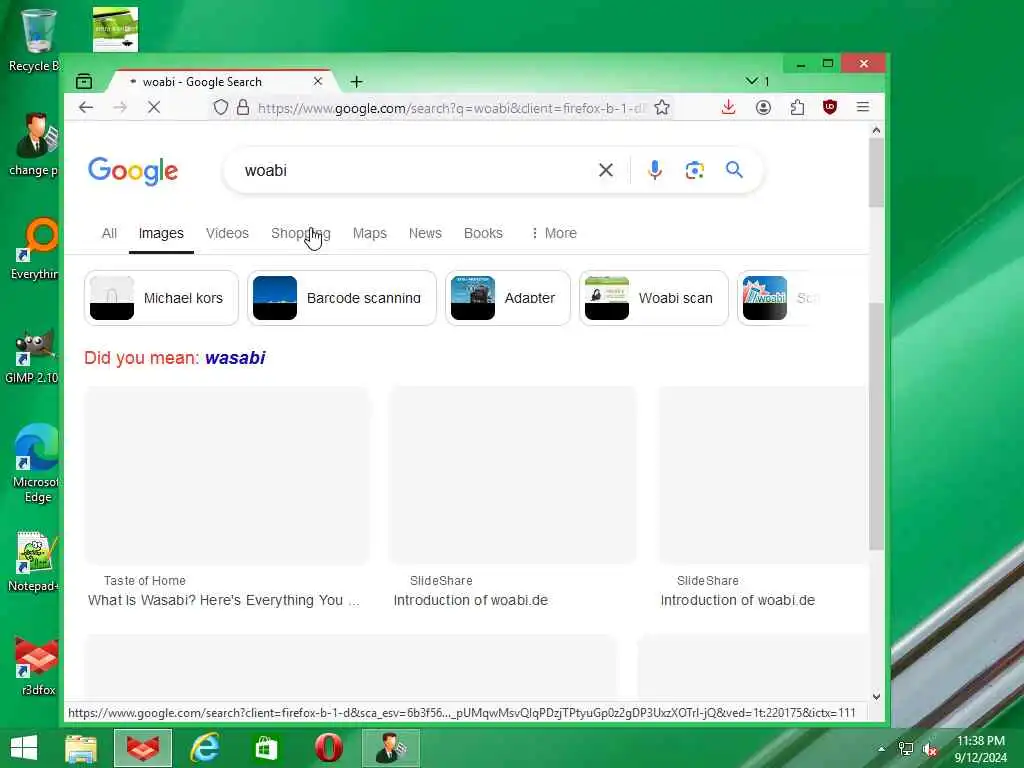The image size is (1024, 768).
Task: Open Google Lens image search
Action: [695, 170]
